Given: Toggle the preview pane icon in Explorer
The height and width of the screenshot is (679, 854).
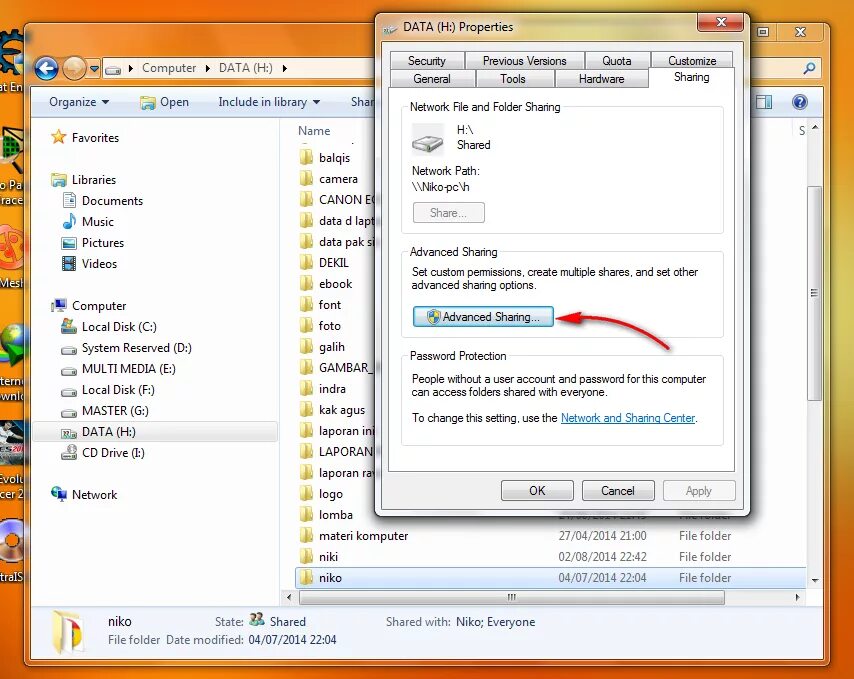Looking at the screenshot, I should pyautogui.click(x=764, y=102).
